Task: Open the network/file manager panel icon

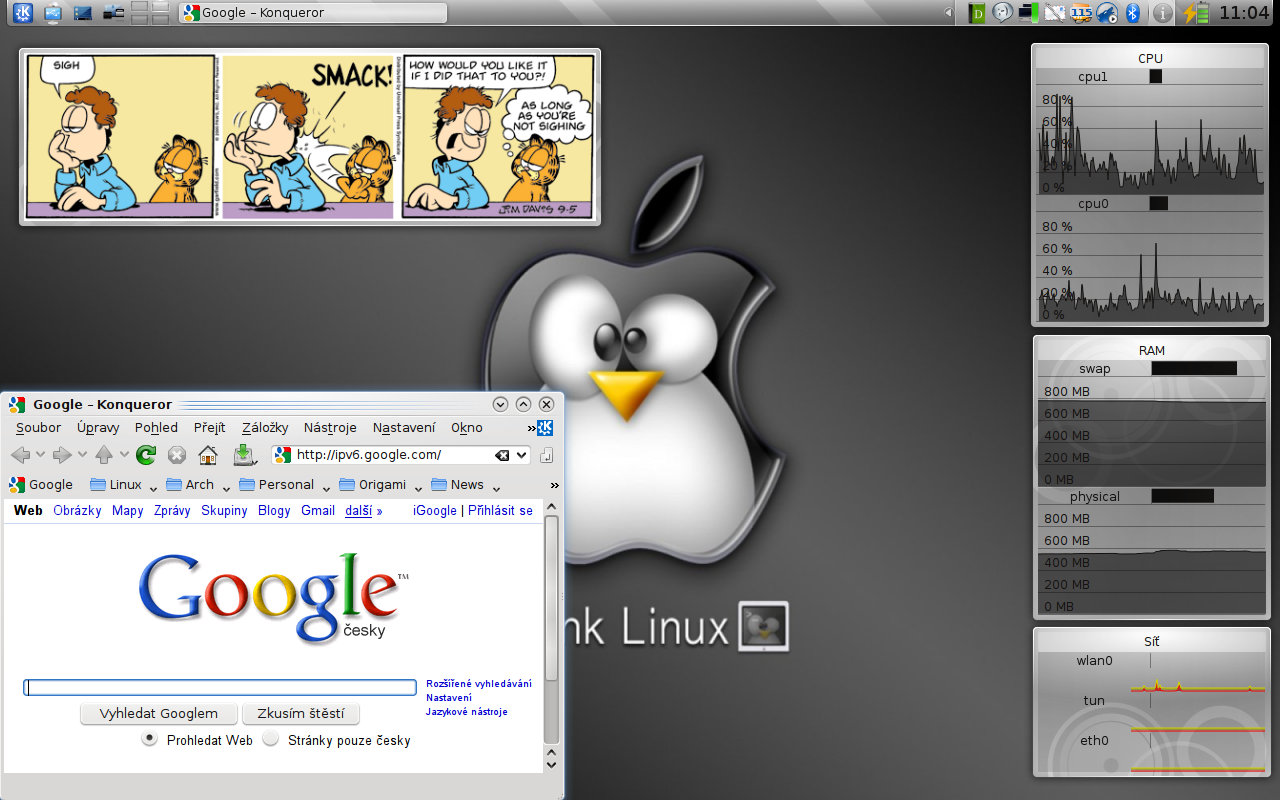Action: tap(114, 13)
